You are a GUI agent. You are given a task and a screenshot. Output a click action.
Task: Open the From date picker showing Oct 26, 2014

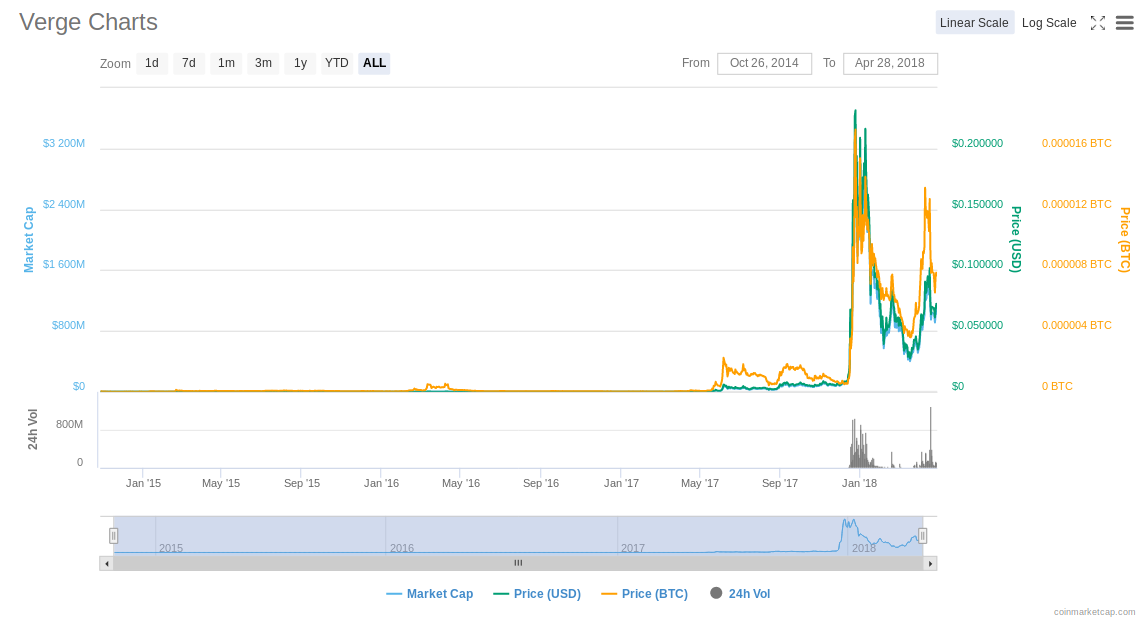[x=764, y=63]
